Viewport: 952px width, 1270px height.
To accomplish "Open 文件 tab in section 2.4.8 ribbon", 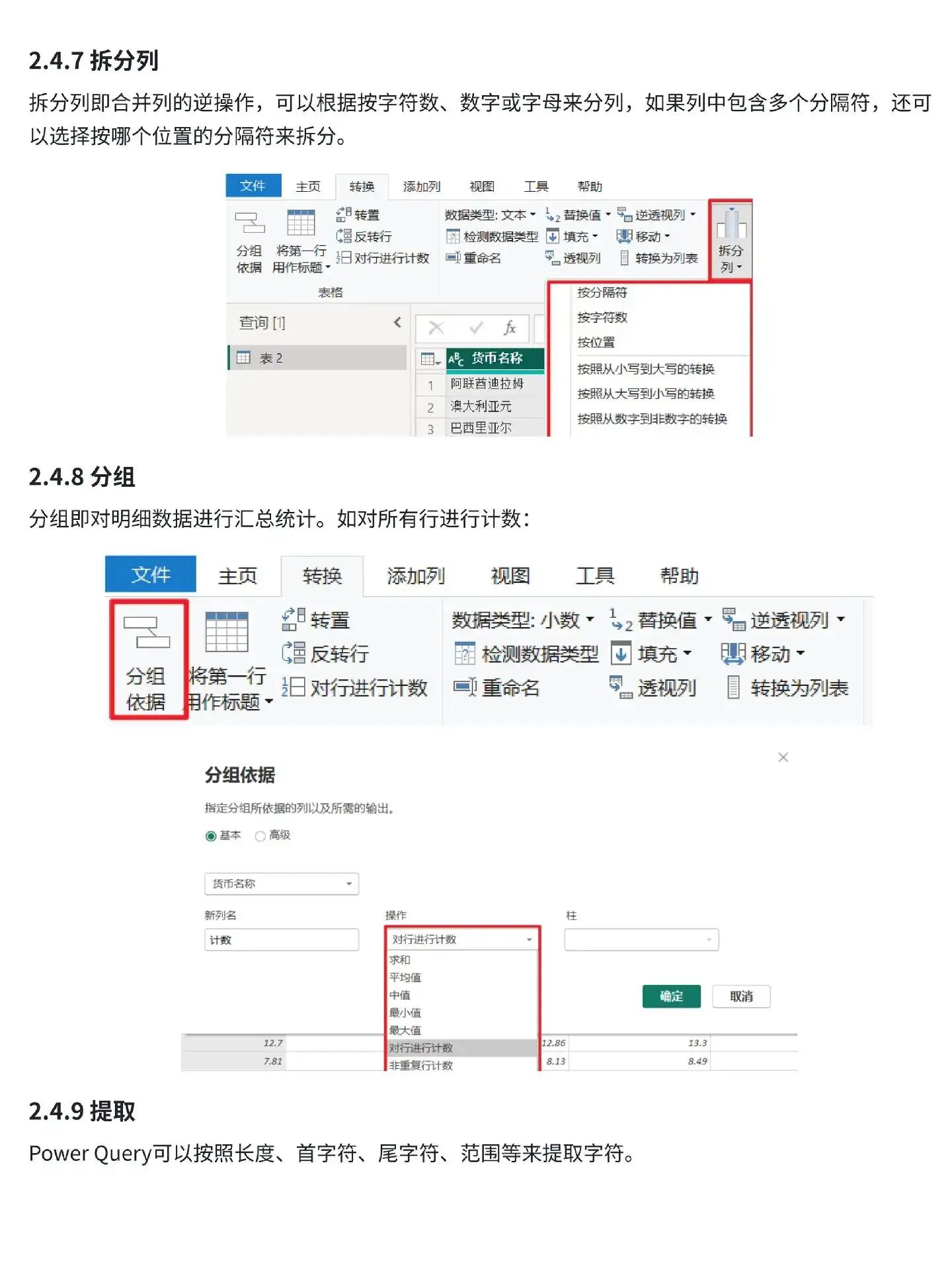I will [x=151, y=574].
